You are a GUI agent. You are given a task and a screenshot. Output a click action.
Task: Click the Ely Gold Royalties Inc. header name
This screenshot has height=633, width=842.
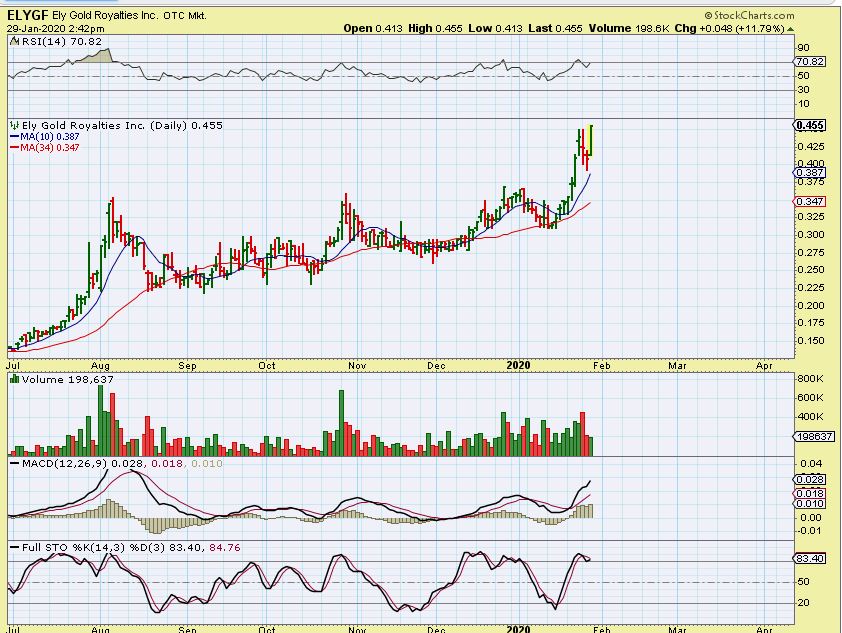click(x=105, y=16)
